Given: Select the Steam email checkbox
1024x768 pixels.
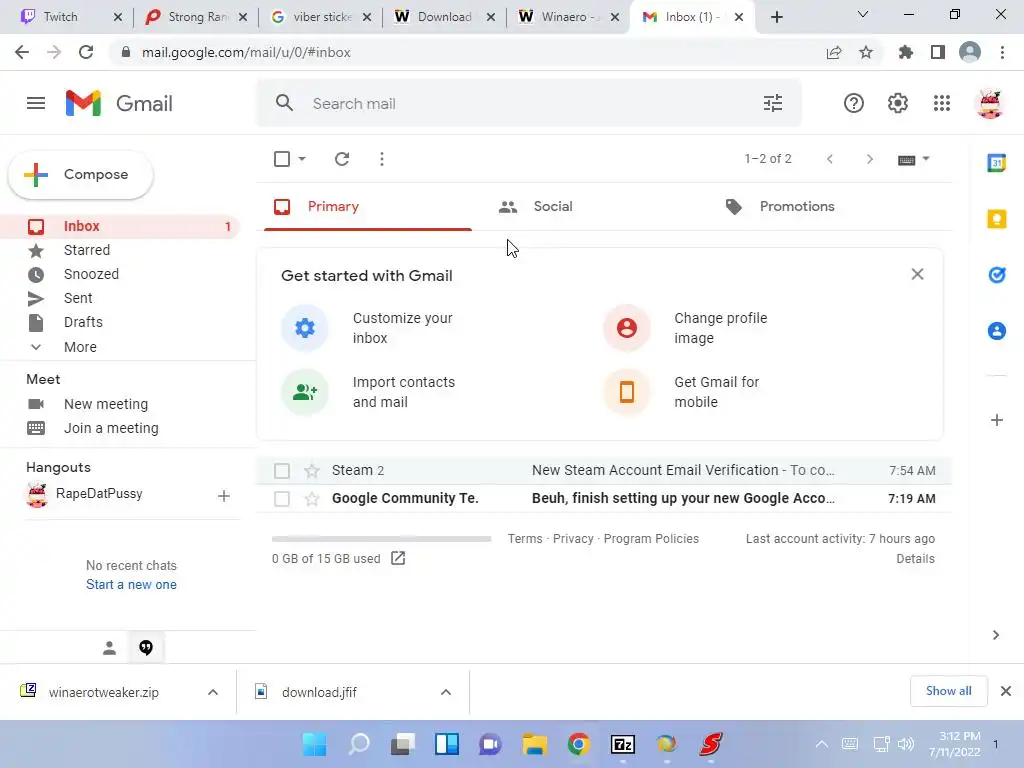Looking at the screenshot, I should (281, 471).
